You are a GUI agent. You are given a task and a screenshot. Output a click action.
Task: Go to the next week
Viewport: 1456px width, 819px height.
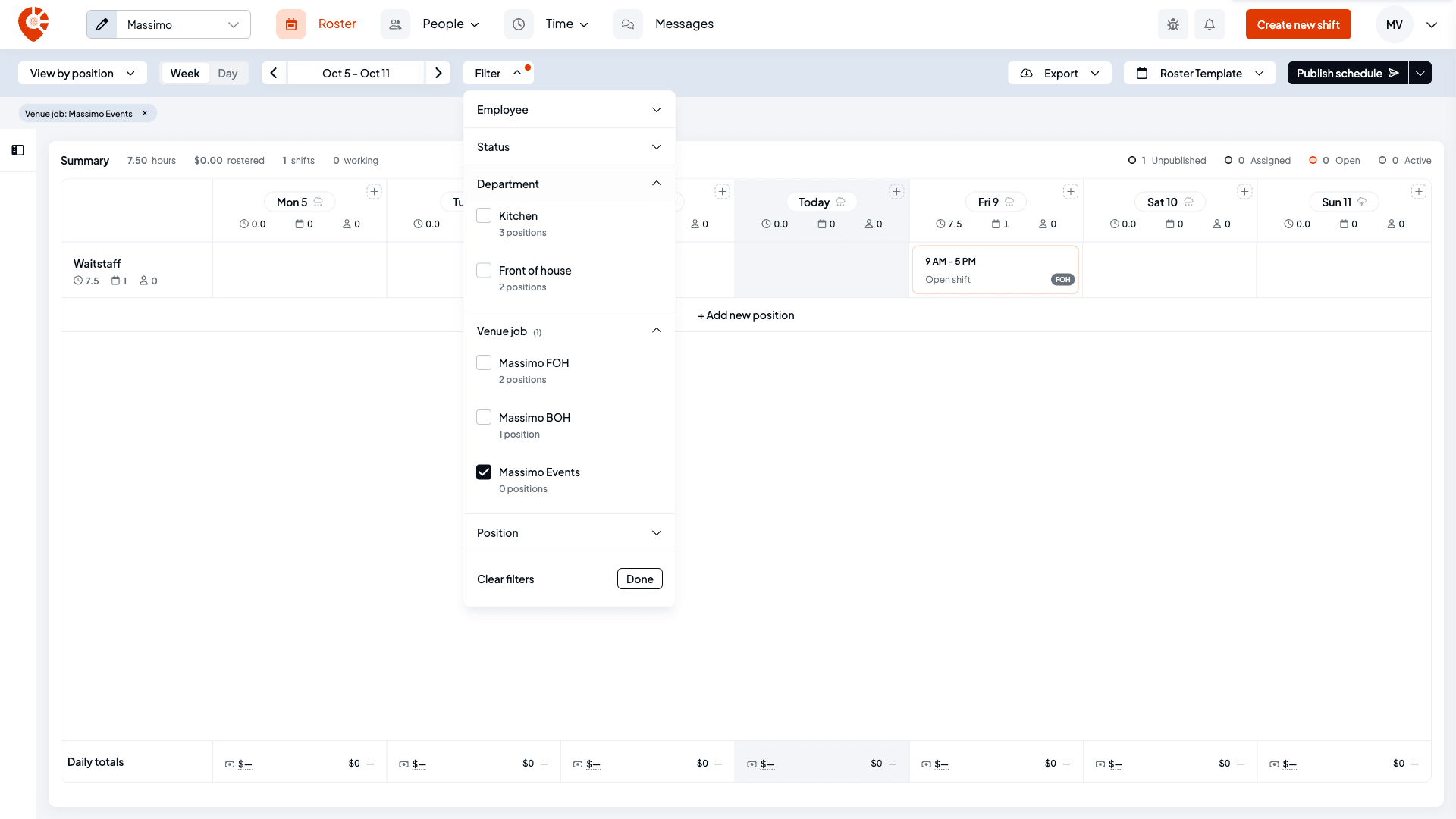click(438, 73)
